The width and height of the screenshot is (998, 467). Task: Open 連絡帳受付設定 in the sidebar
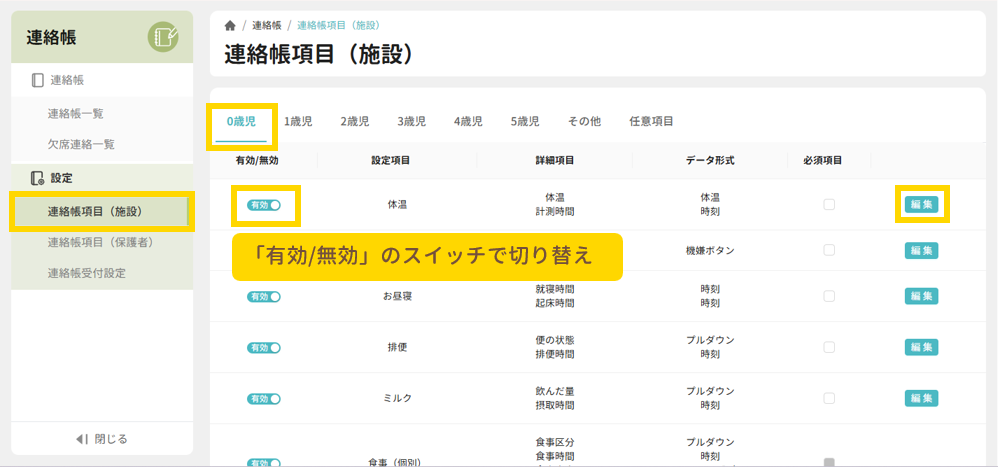pyautogui.click(x=87, y=273)
